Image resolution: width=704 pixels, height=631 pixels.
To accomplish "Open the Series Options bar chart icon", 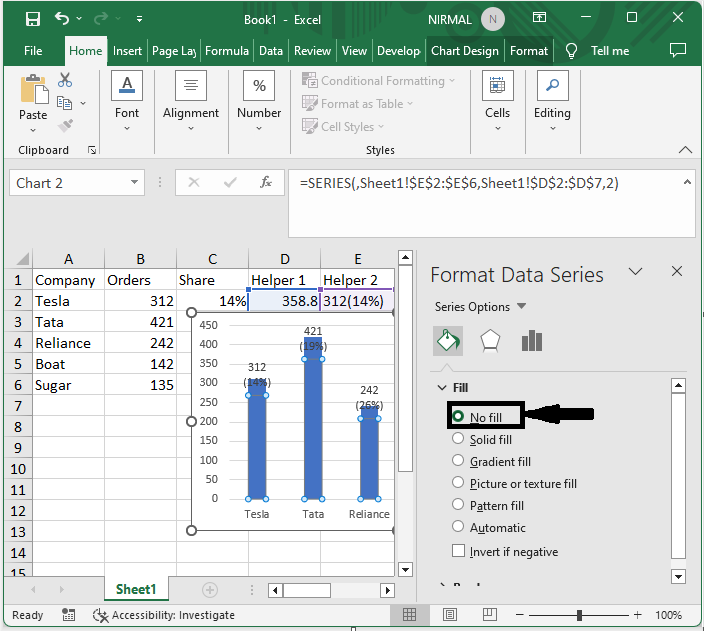I will pos(532,341).
